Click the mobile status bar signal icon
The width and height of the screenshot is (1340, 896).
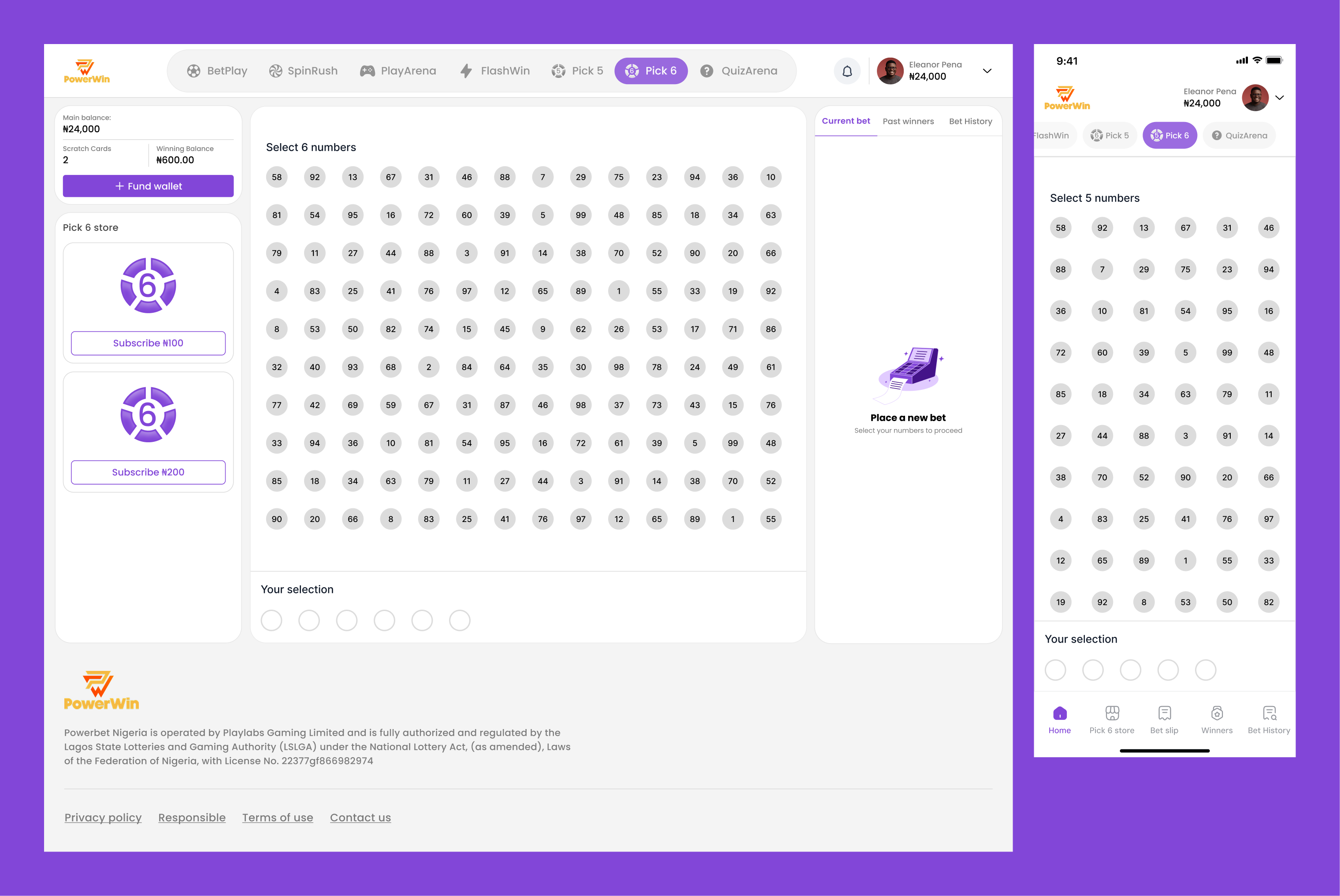(x=1242, y=61)
